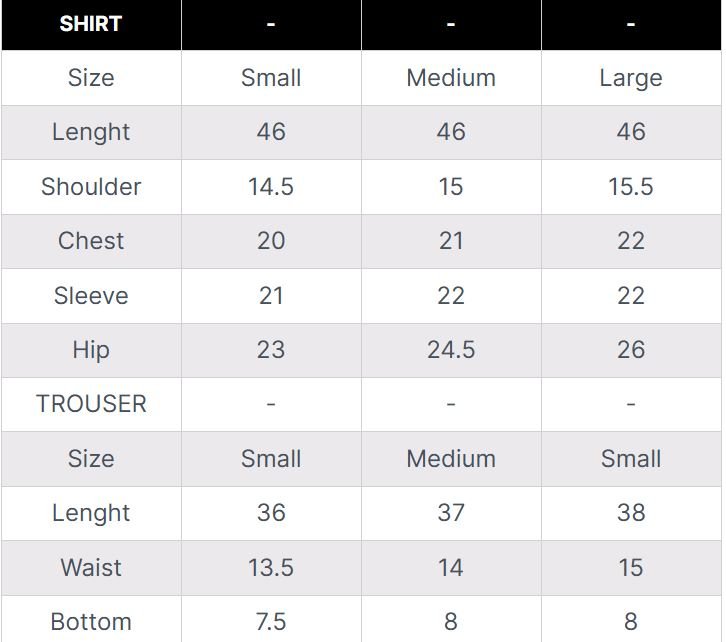
Task: Click the TROUSER section label
Action: point(91,404)
